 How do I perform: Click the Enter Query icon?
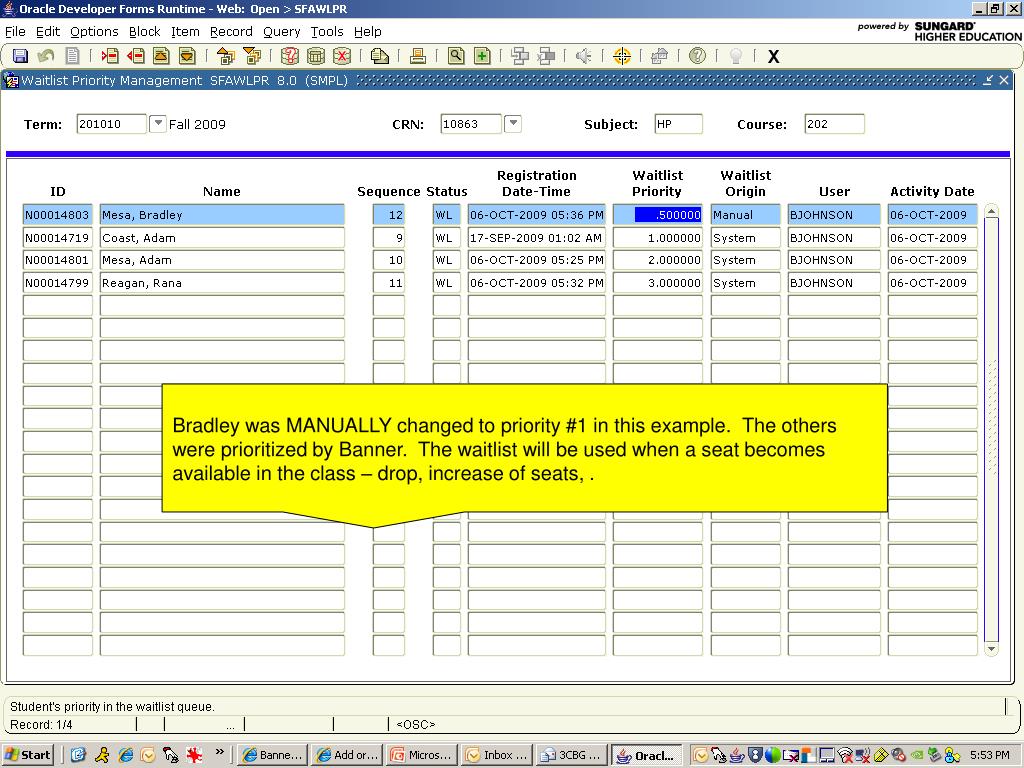(x=290, y=56)
